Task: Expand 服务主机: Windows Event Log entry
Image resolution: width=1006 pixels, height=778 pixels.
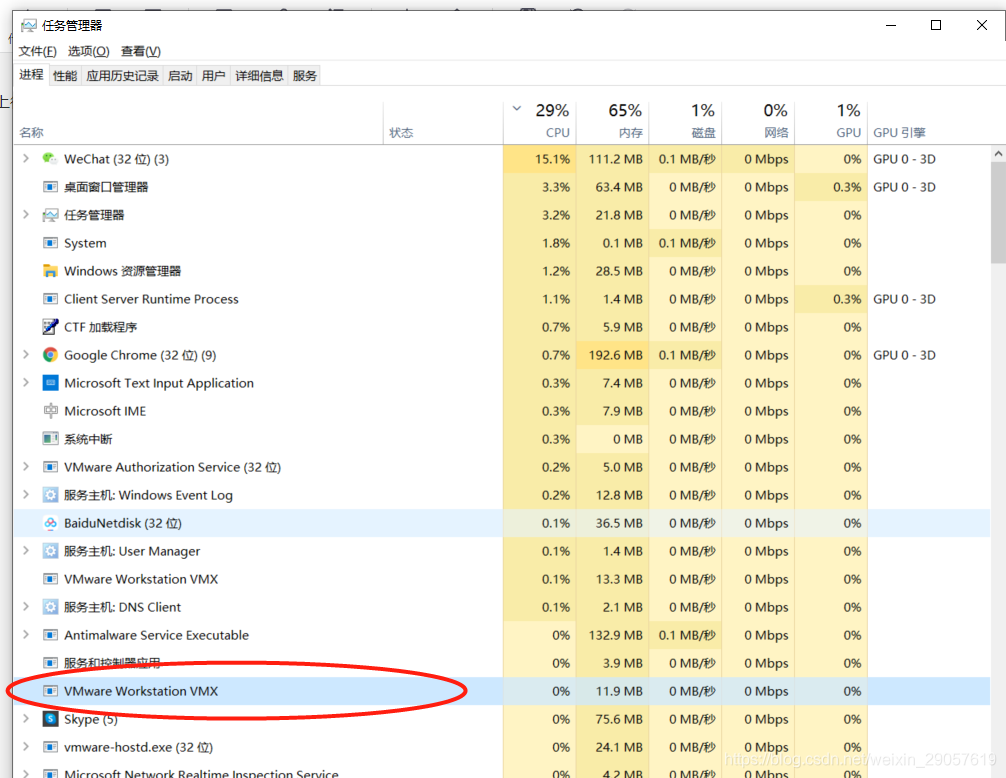Action: coord(26,495)
